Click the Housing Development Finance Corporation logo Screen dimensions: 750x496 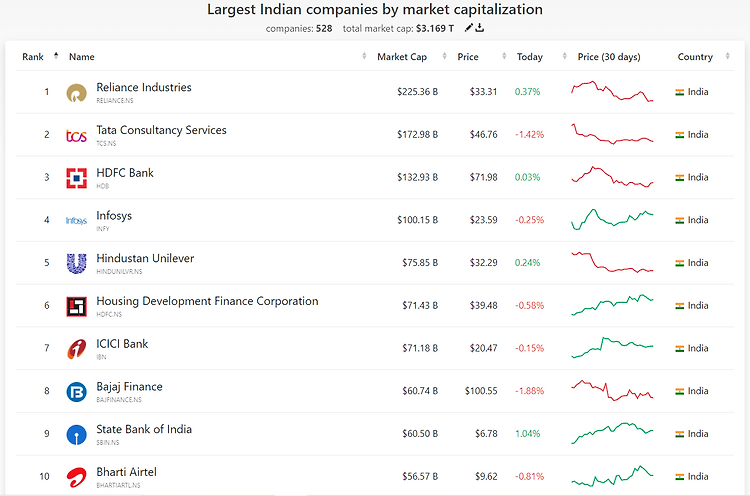(x=77, y=307)
